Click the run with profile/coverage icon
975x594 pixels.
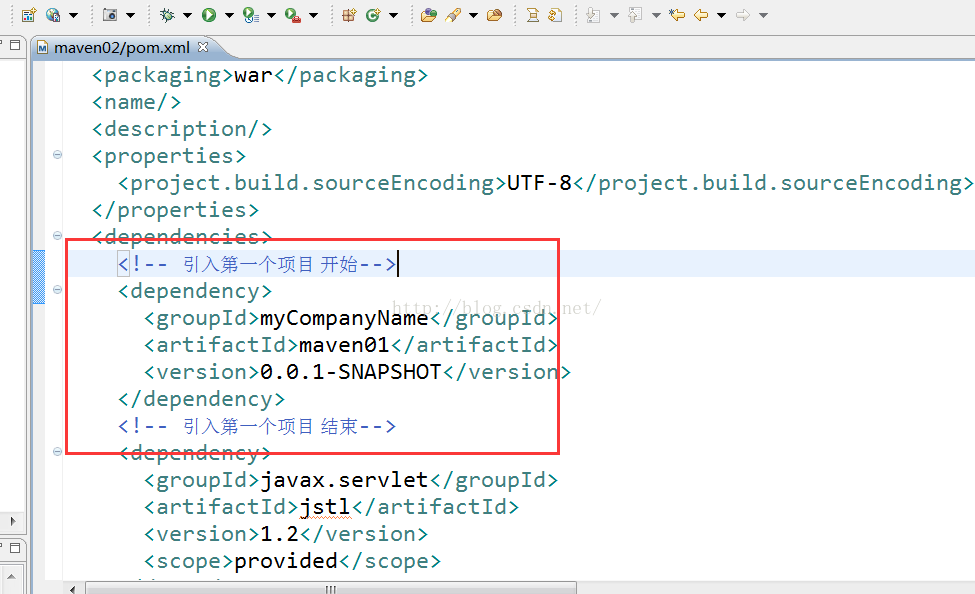(x=251, y=15)
